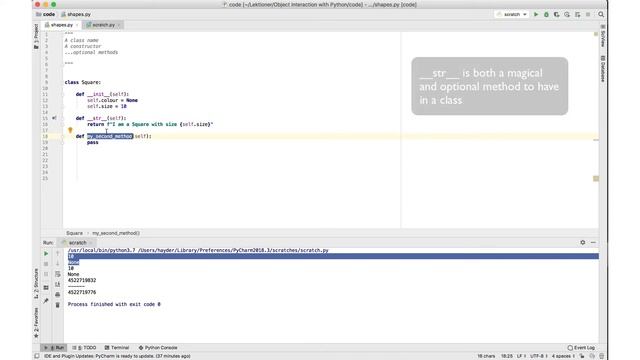
Task: Click the Square breadcrumb below the editor
Action: tap(74, 233)
